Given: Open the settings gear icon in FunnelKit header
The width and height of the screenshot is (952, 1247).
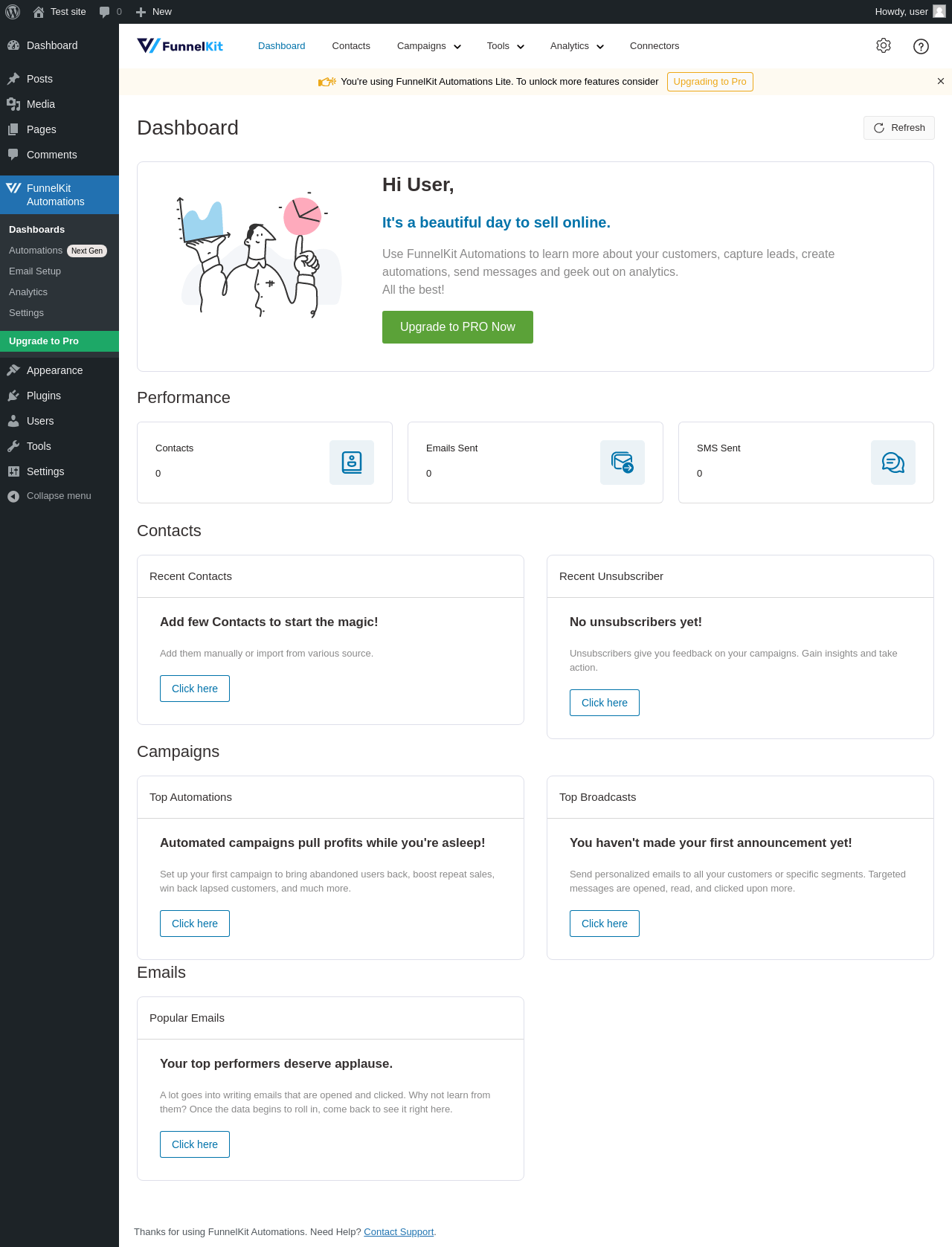Looking at the screenshot, I should pyautogui.click(x=884, y=45).
